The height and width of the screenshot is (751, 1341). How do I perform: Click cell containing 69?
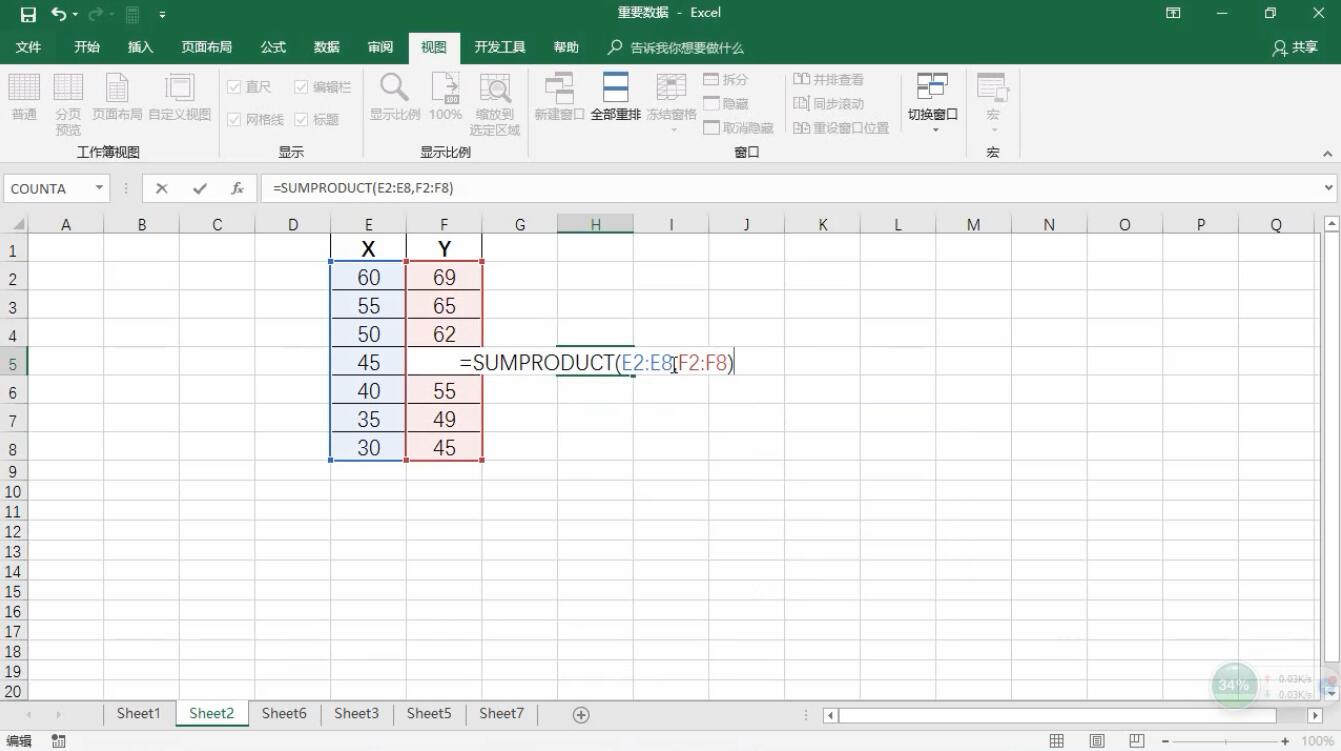pos(444,278)
